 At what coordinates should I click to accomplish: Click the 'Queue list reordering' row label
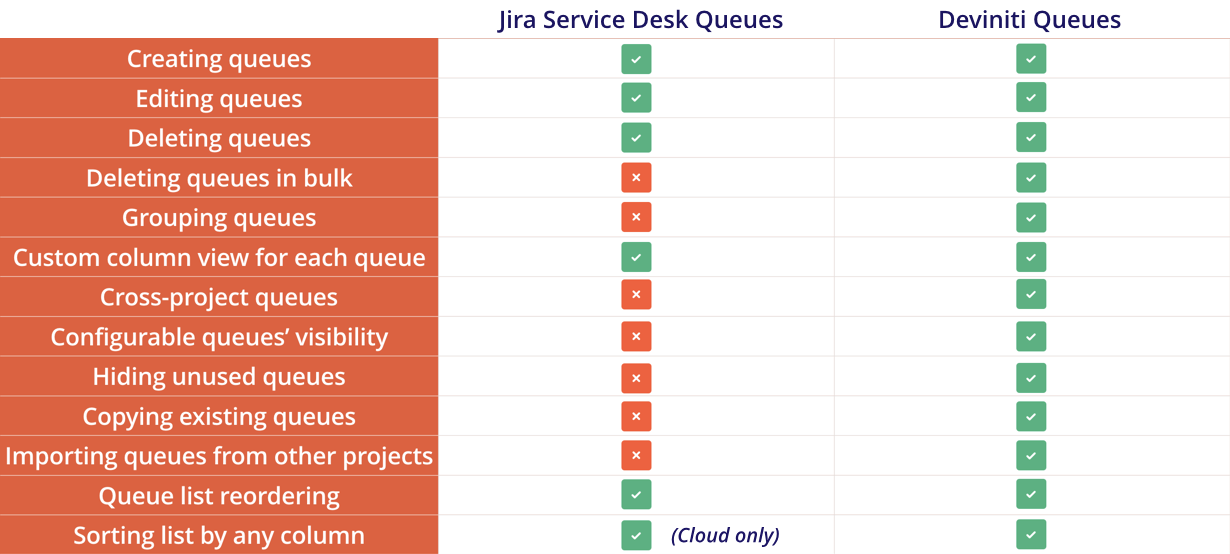coord(219,496)
